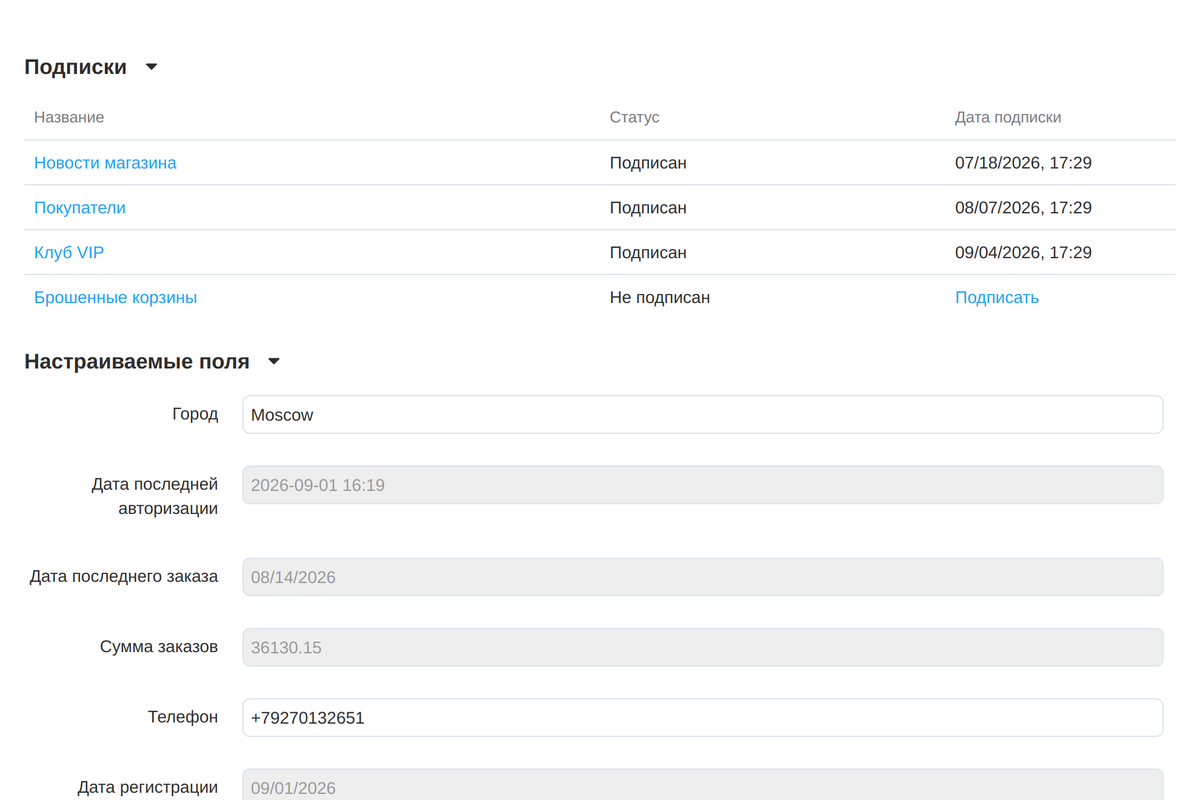
Task: Click the Дата регистрации label
Action: point(148,788)
